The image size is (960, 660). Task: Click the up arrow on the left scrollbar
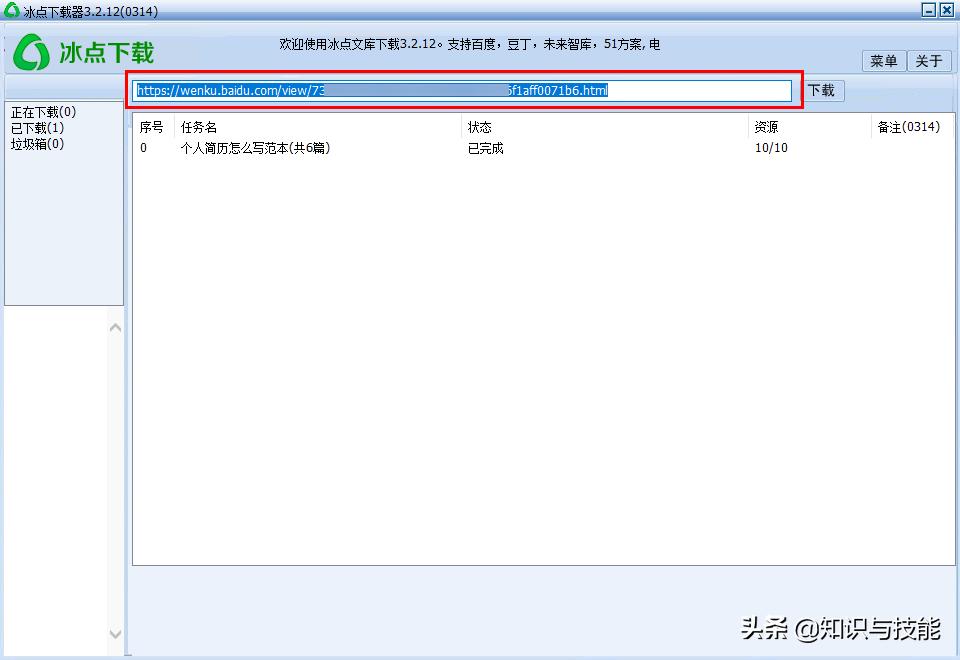(x=115, y=327)
